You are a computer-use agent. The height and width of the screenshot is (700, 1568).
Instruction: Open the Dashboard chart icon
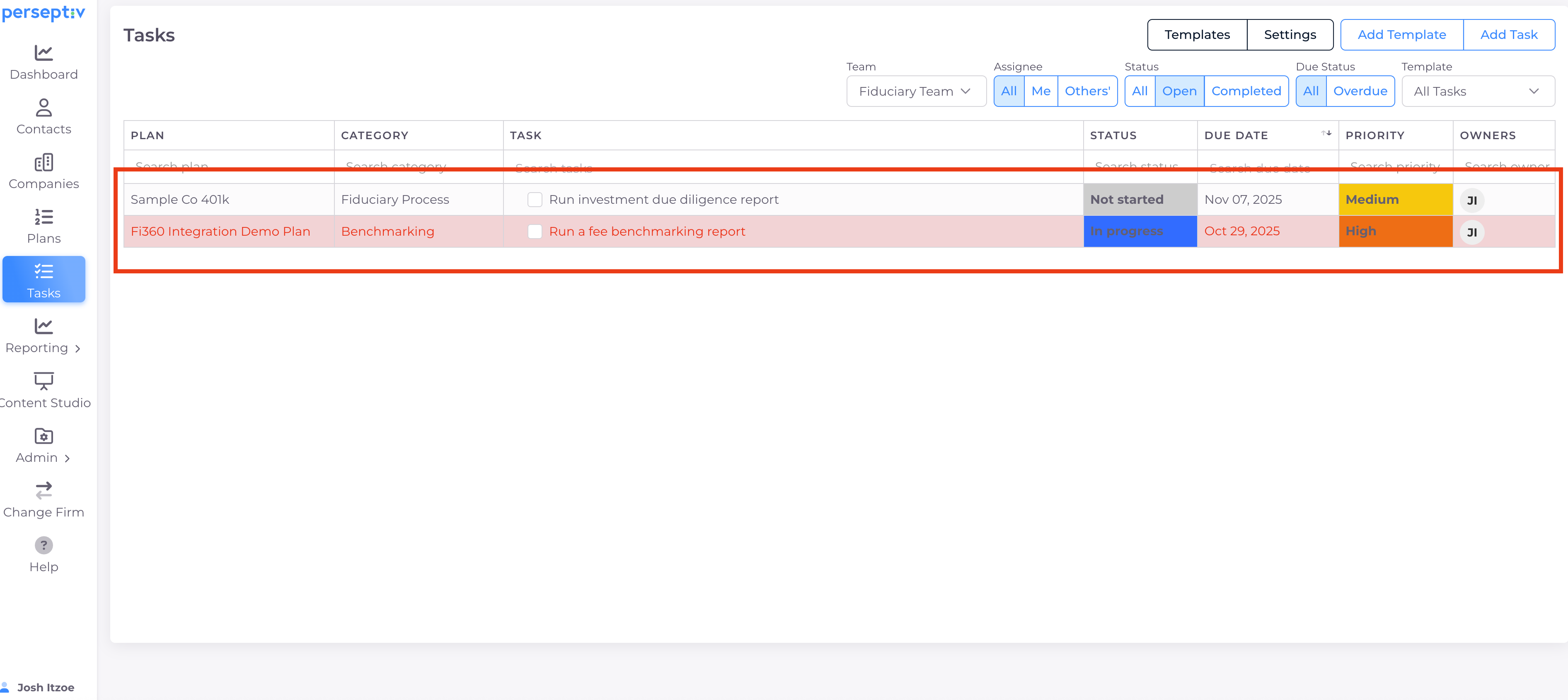43,53
